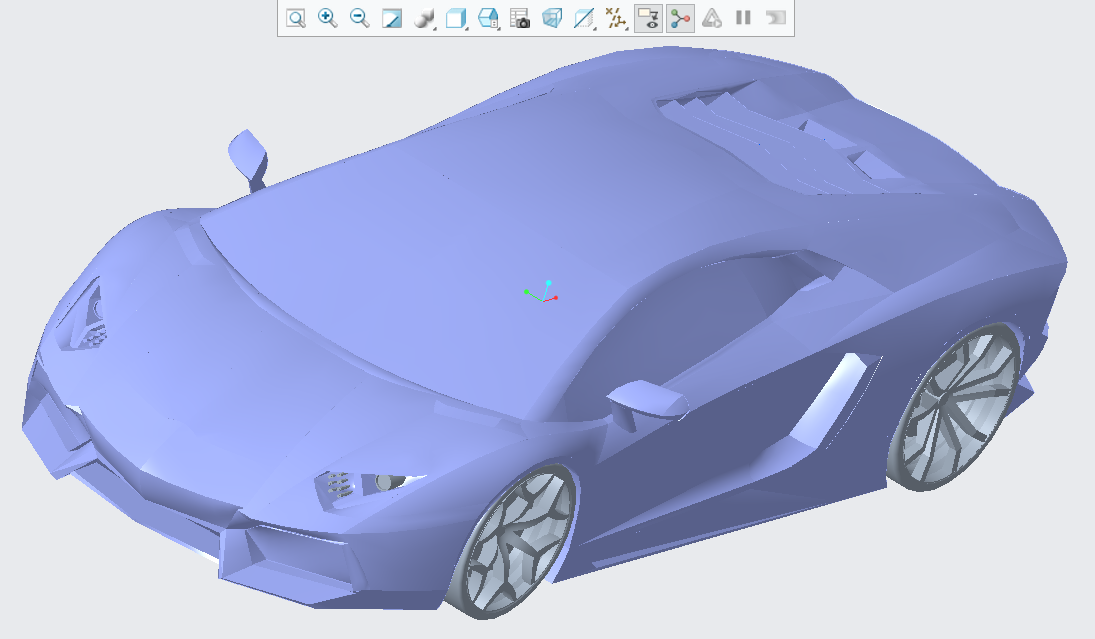The height and width of the screenshot is (639, 1095).
Task: Open the Saved Orientations cube dropdown
Action: point(456,18)
